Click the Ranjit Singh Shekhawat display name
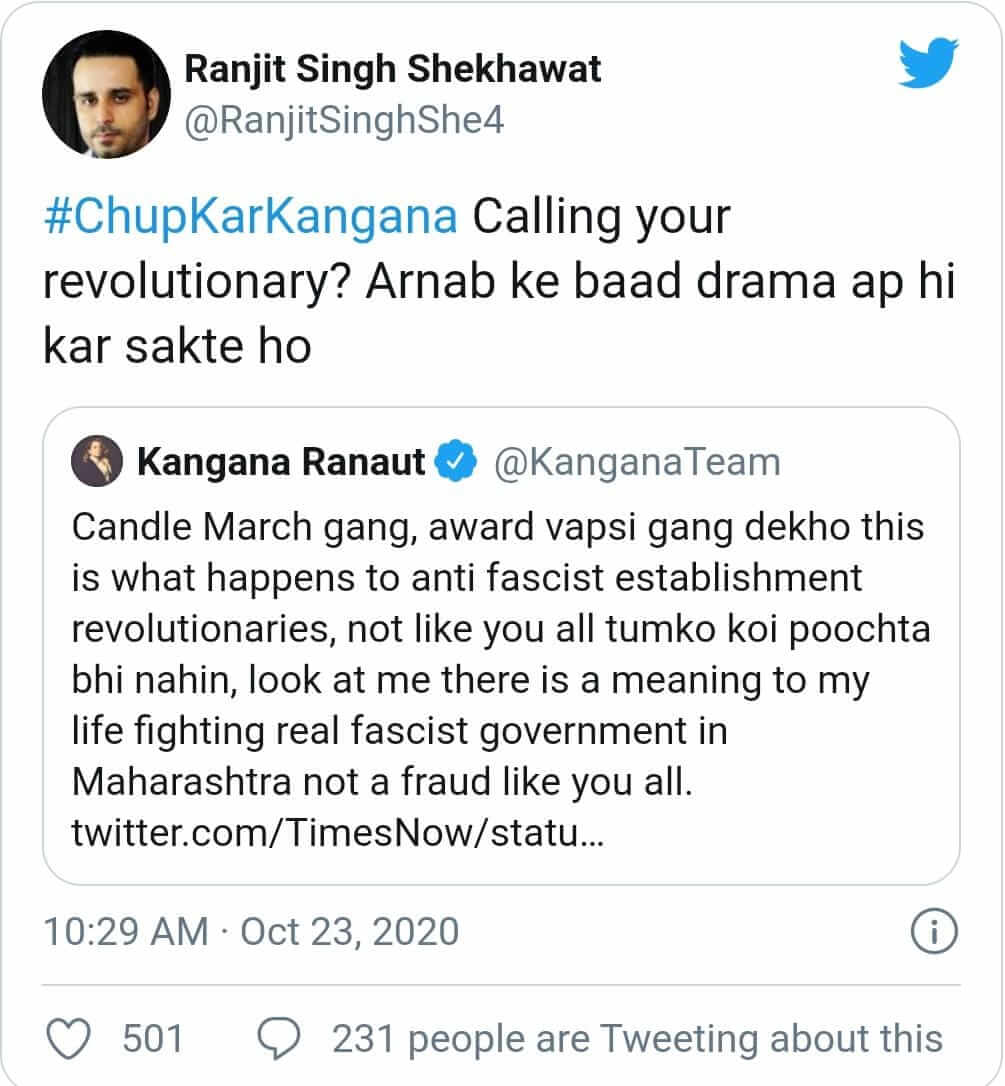 click(394, 69)
